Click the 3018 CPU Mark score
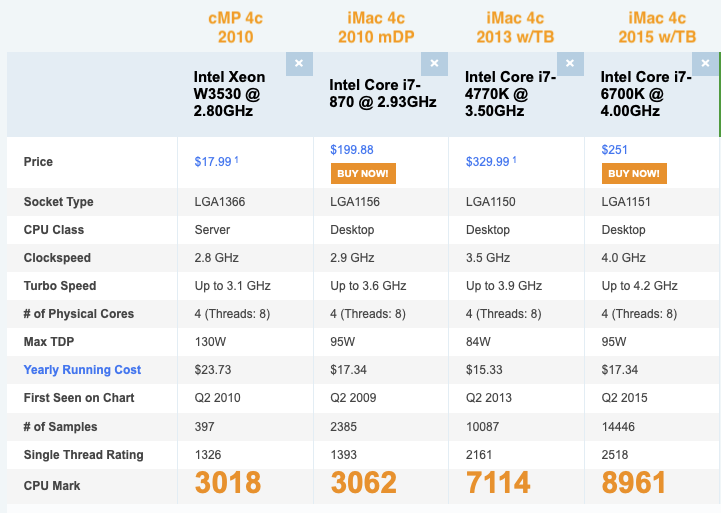This screenshot has height=513, width=721. pyautogui.click(x=228, y=483)
